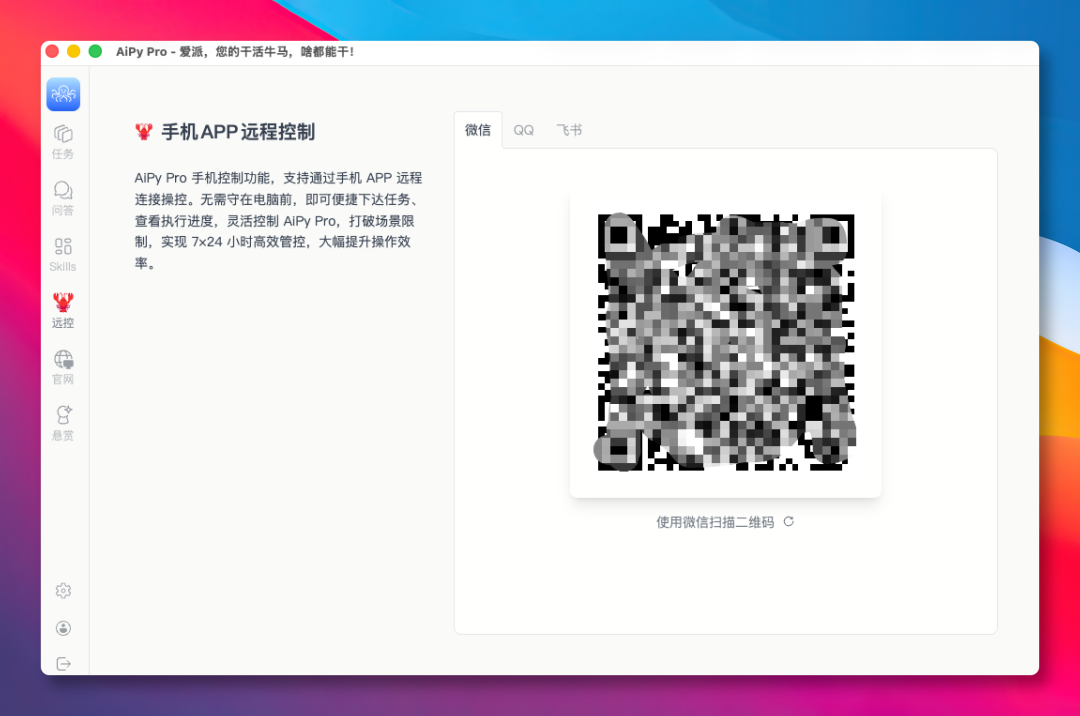1080x716 pixels.
Task: Click the logout icon at sidebar bottom
Action: 62,663
